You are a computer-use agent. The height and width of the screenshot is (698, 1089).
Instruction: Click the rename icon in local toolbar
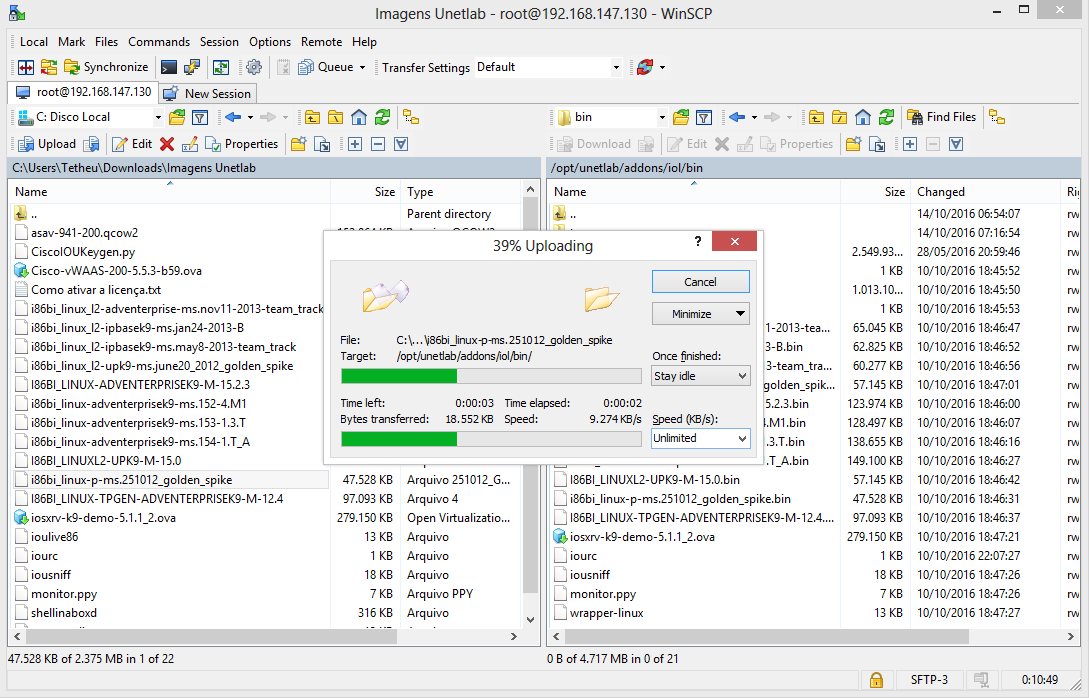[x=190, y=144]
